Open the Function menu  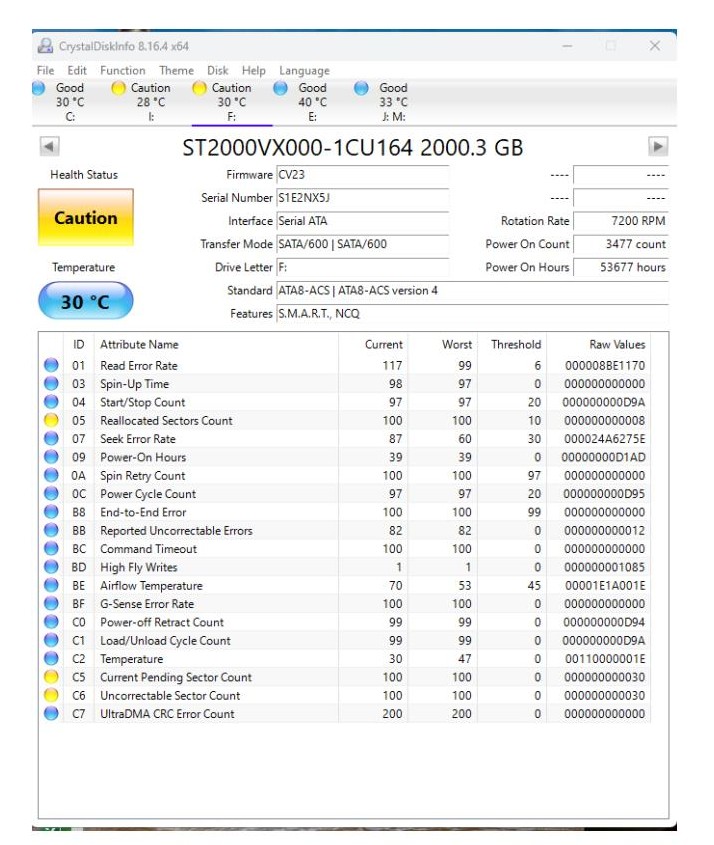122,71
